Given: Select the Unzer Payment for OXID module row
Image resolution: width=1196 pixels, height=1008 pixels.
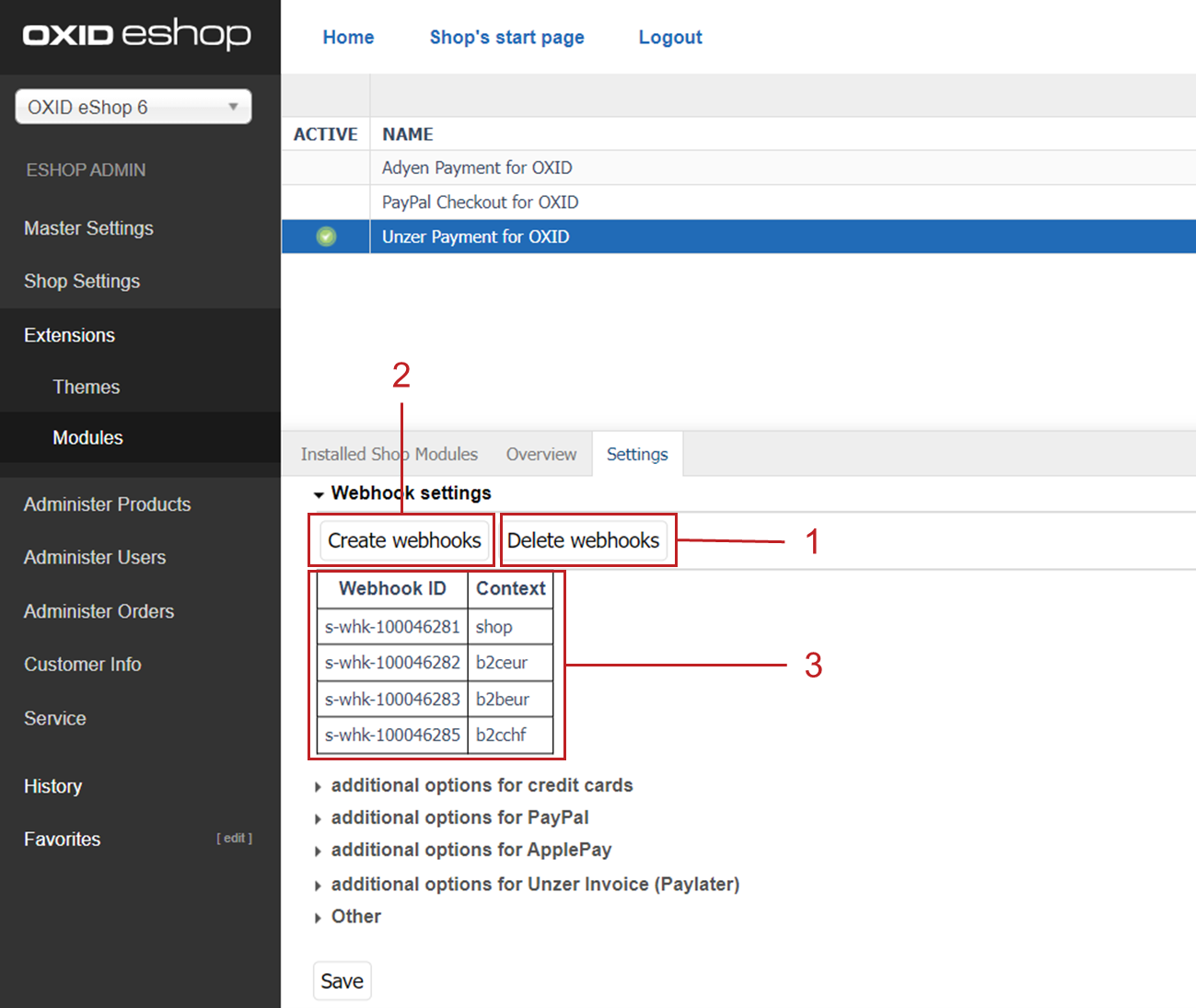Looking at the screenshot, I should pyautogui.click(x=738, y=237).
